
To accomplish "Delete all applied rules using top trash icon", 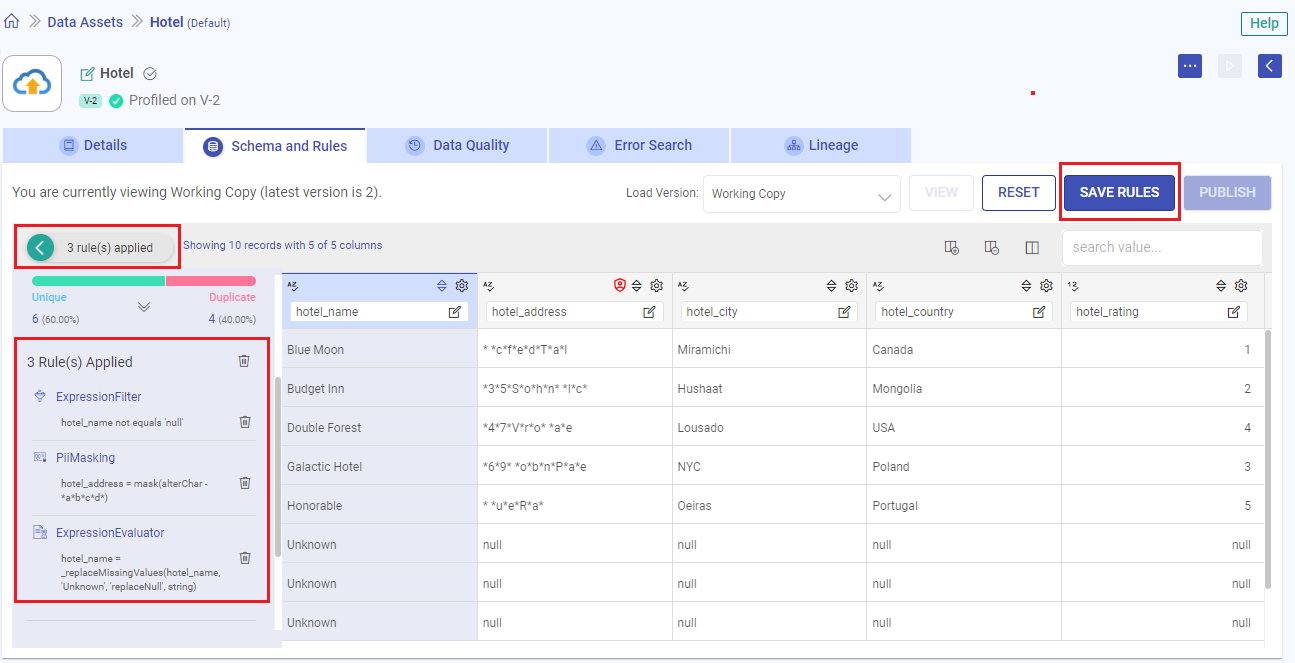I will (244, 361).
